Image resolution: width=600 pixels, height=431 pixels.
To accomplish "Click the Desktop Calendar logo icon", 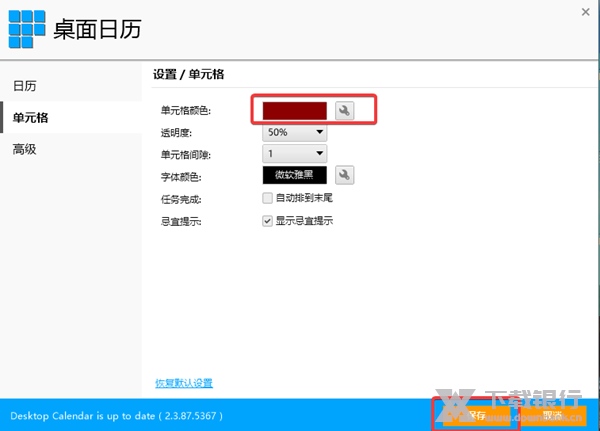I will [x=27, y=28].
